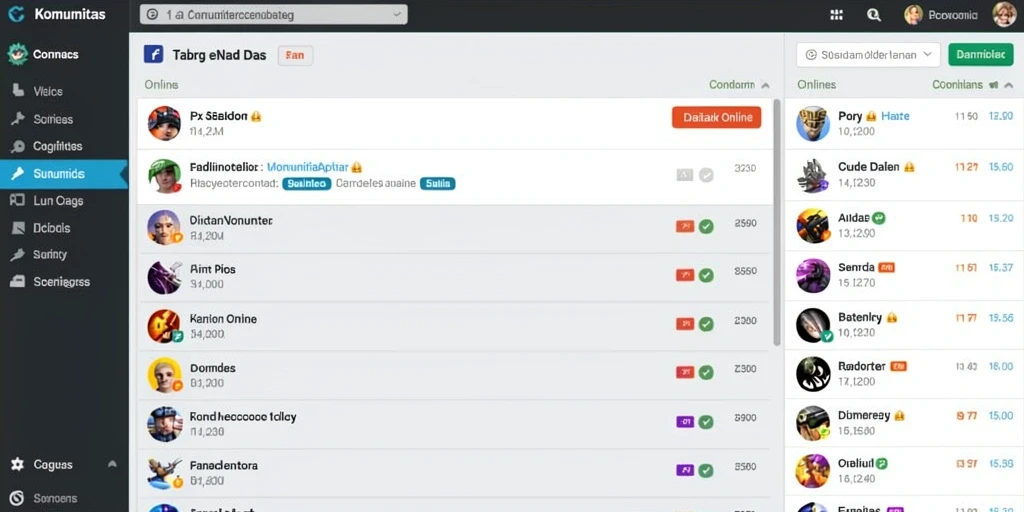1024x512 pixels.
Task: Open the Lun Oags sidebar icon
Action: pos(18,200)
